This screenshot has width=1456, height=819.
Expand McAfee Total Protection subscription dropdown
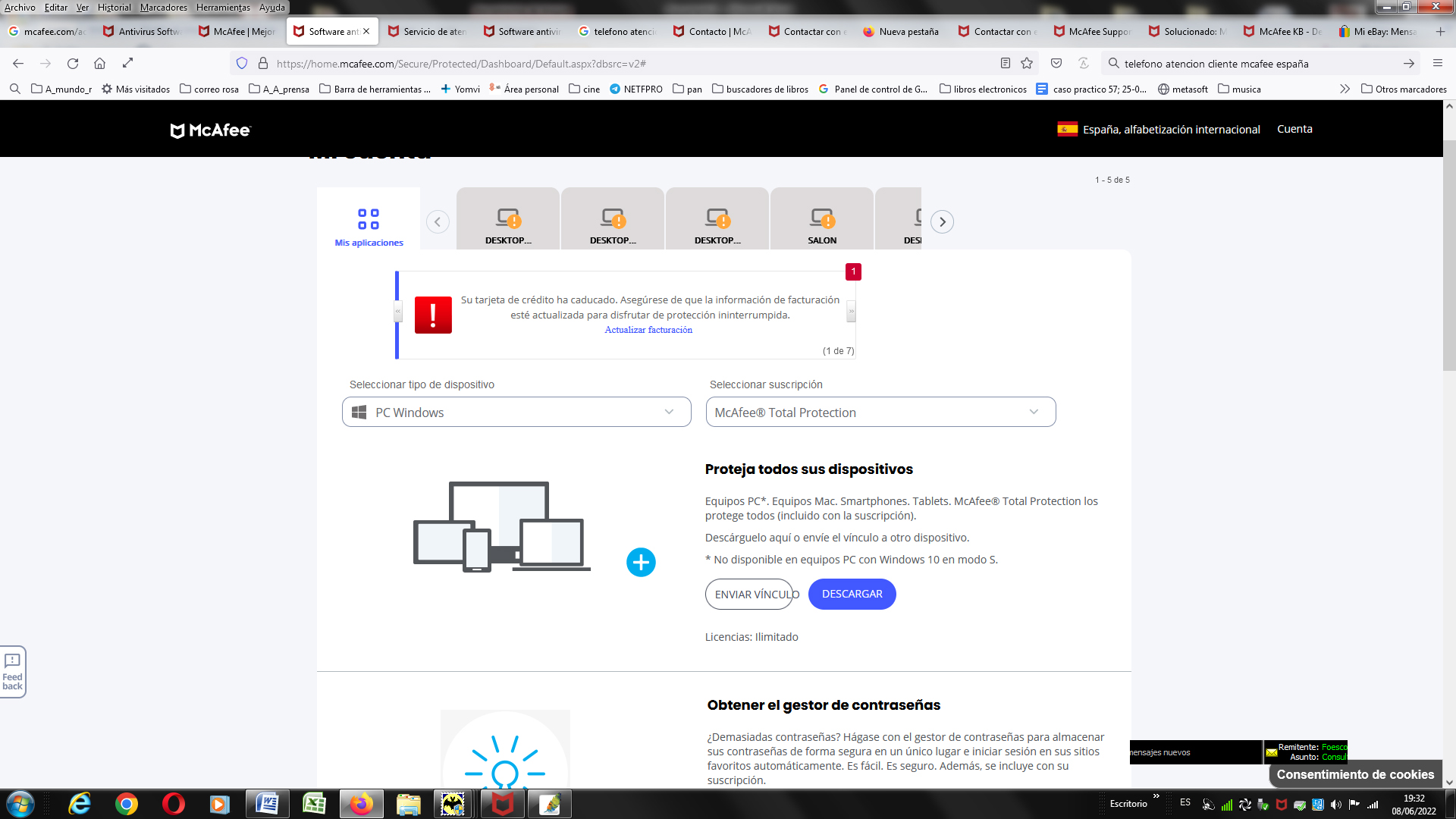pyautogui.click(x=880, y=413)
